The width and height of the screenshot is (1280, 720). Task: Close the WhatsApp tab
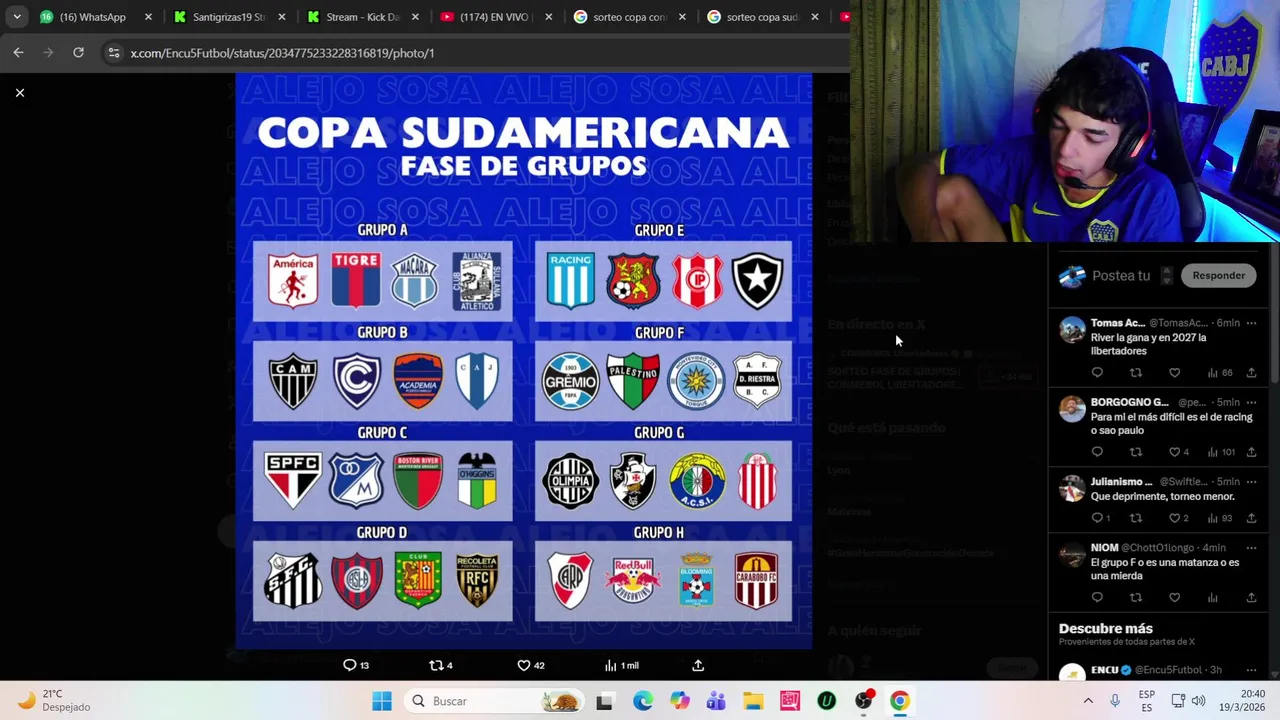pos(148,17)
